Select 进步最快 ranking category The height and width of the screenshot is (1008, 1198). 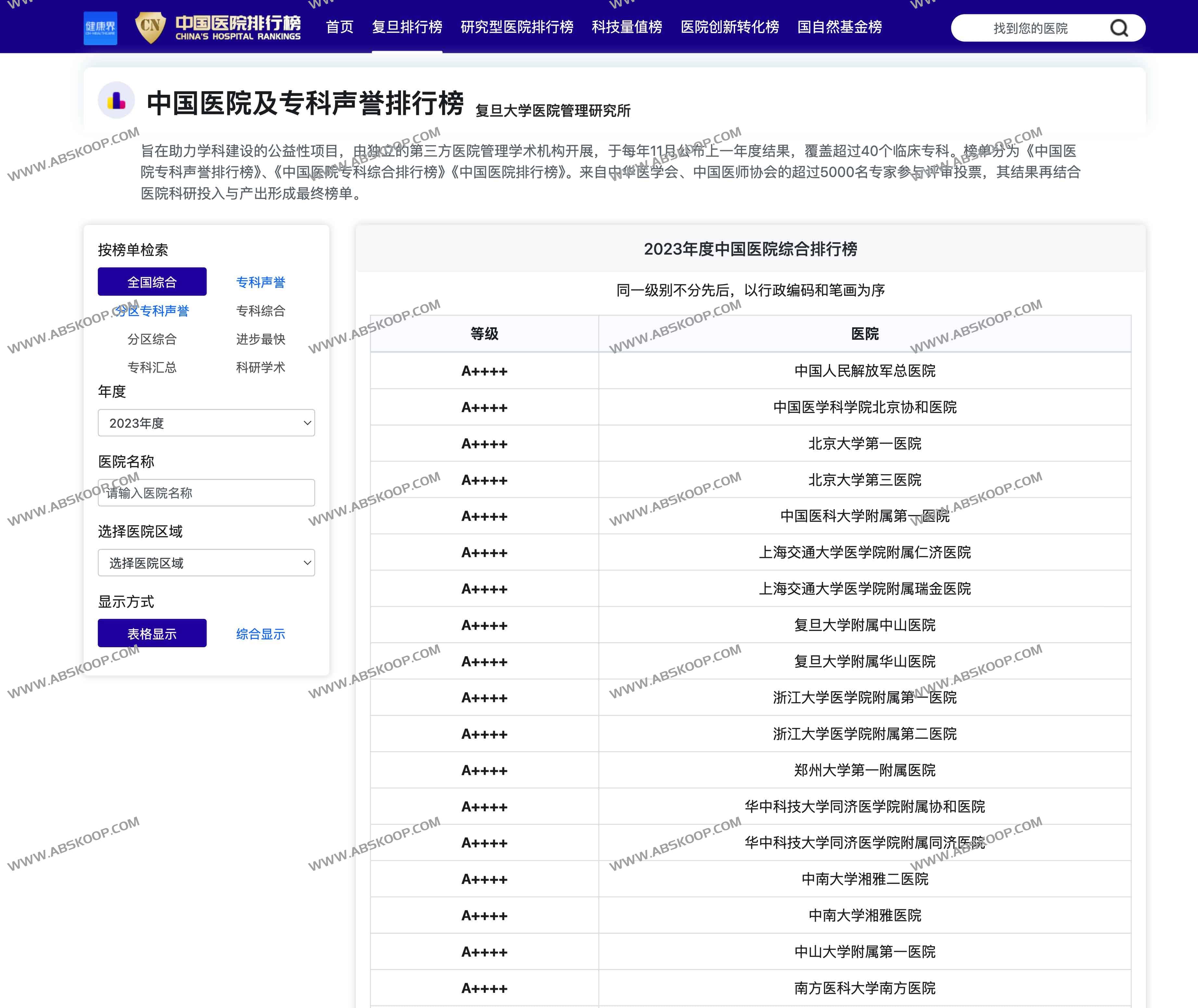(x=260, y=339)
